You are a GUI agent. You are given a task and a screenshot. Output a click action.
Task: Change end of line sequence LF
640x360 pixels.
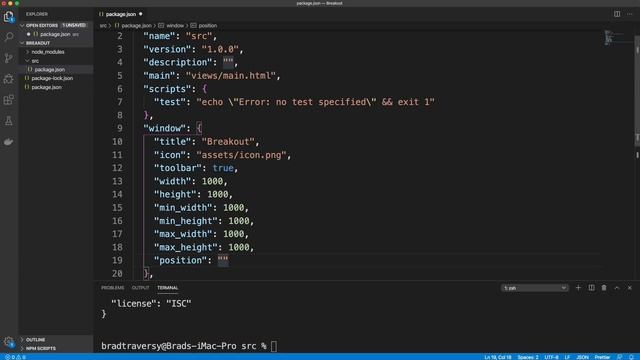tap(567, 357)
